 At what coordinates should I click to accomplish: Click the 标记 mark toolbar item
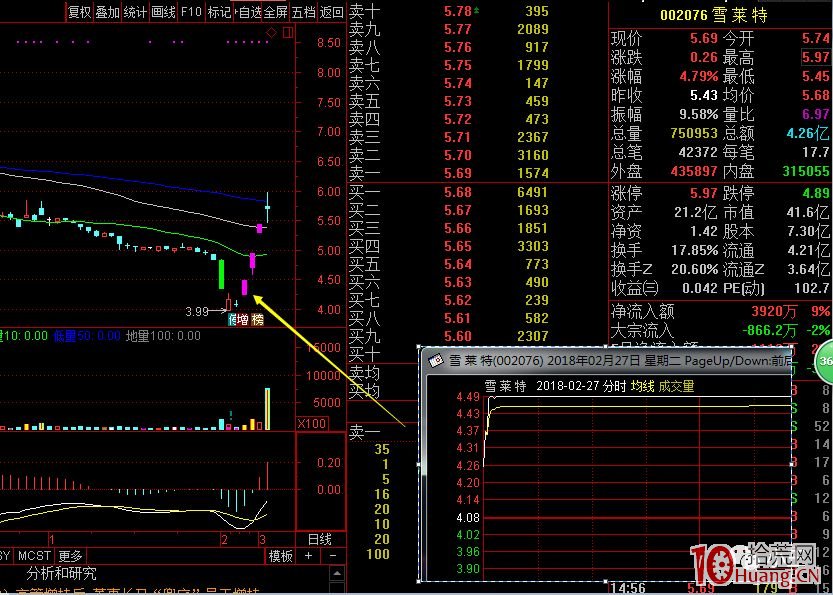219,12
